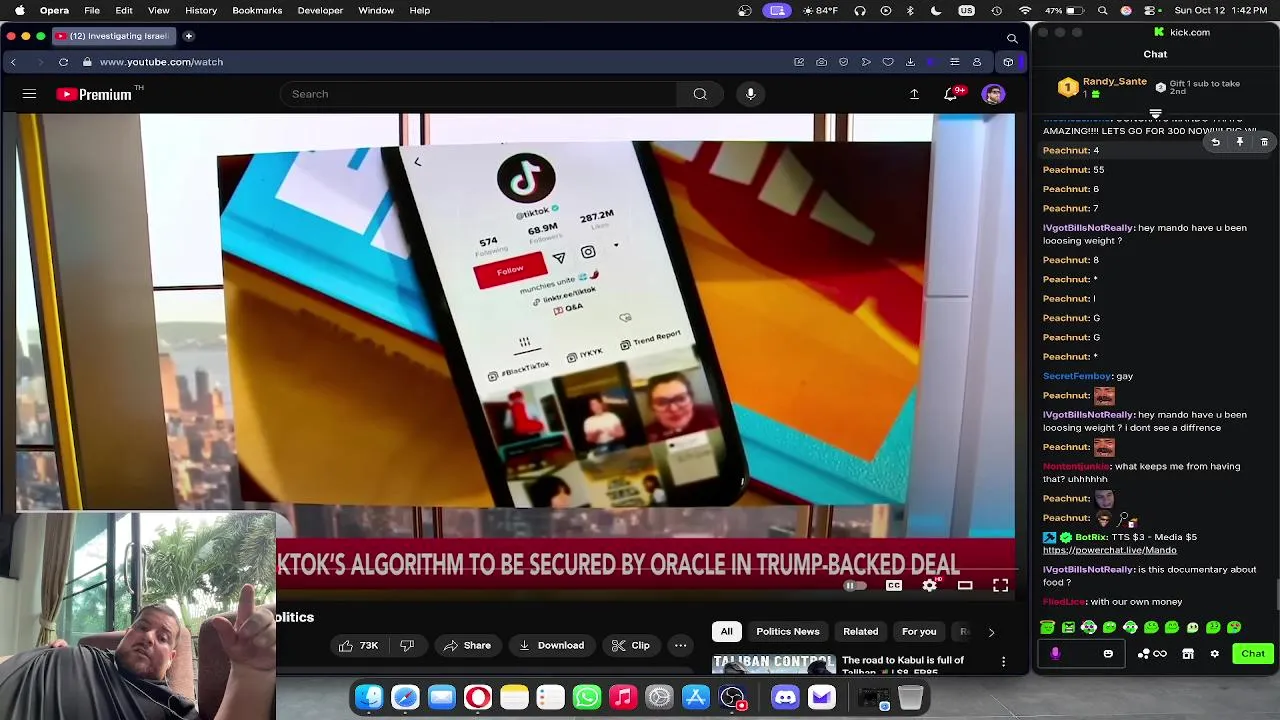Share the video
Viewport: 1280px width, 720px height.
click(x=467, y=646)
